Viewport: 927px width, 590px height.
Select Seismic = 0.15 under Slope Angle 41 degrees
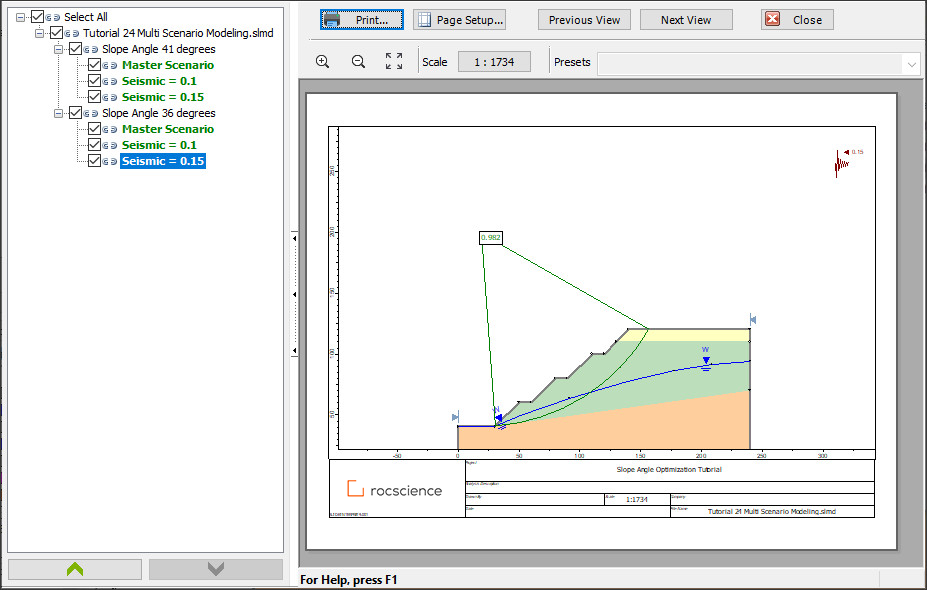pos(163,97)
